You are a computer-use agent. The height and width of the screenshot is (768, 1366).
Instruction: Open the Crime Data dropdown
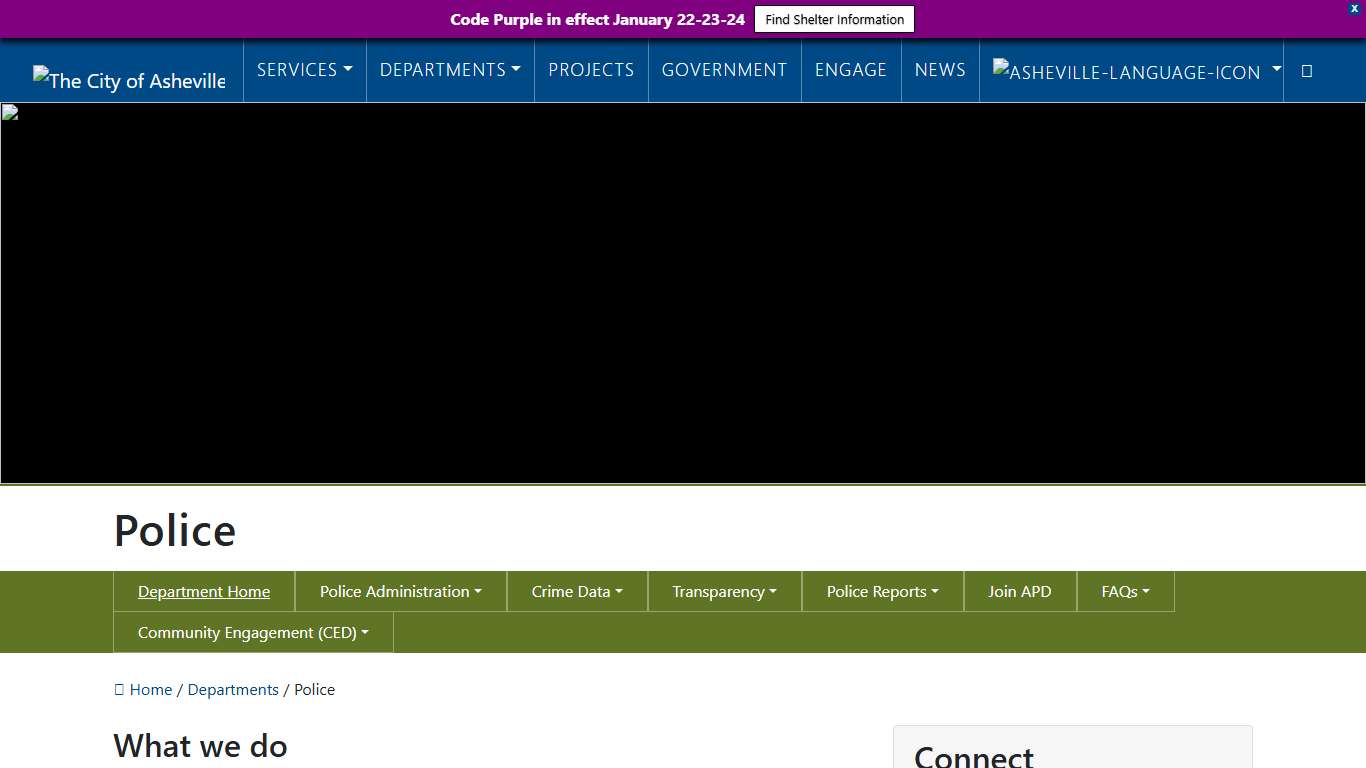(577, 591)
